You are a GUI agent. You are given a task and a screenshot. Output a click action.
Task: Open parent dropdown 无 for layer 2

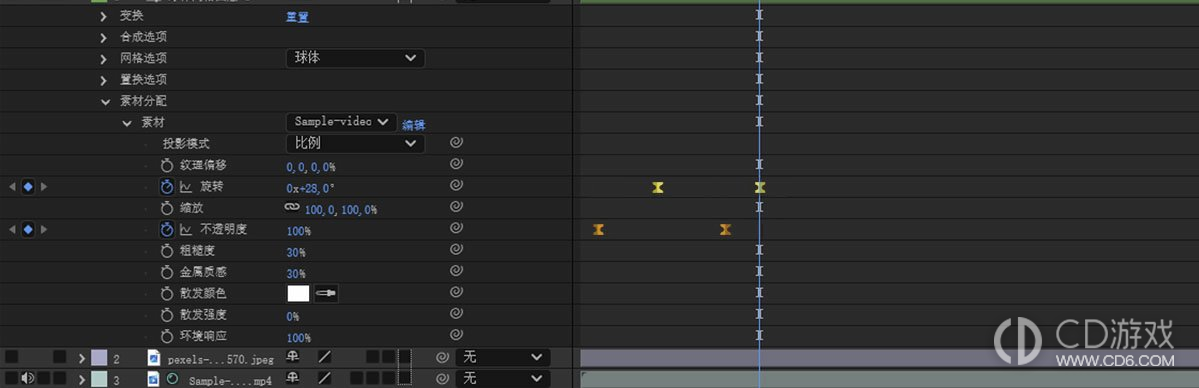point(502,357)
